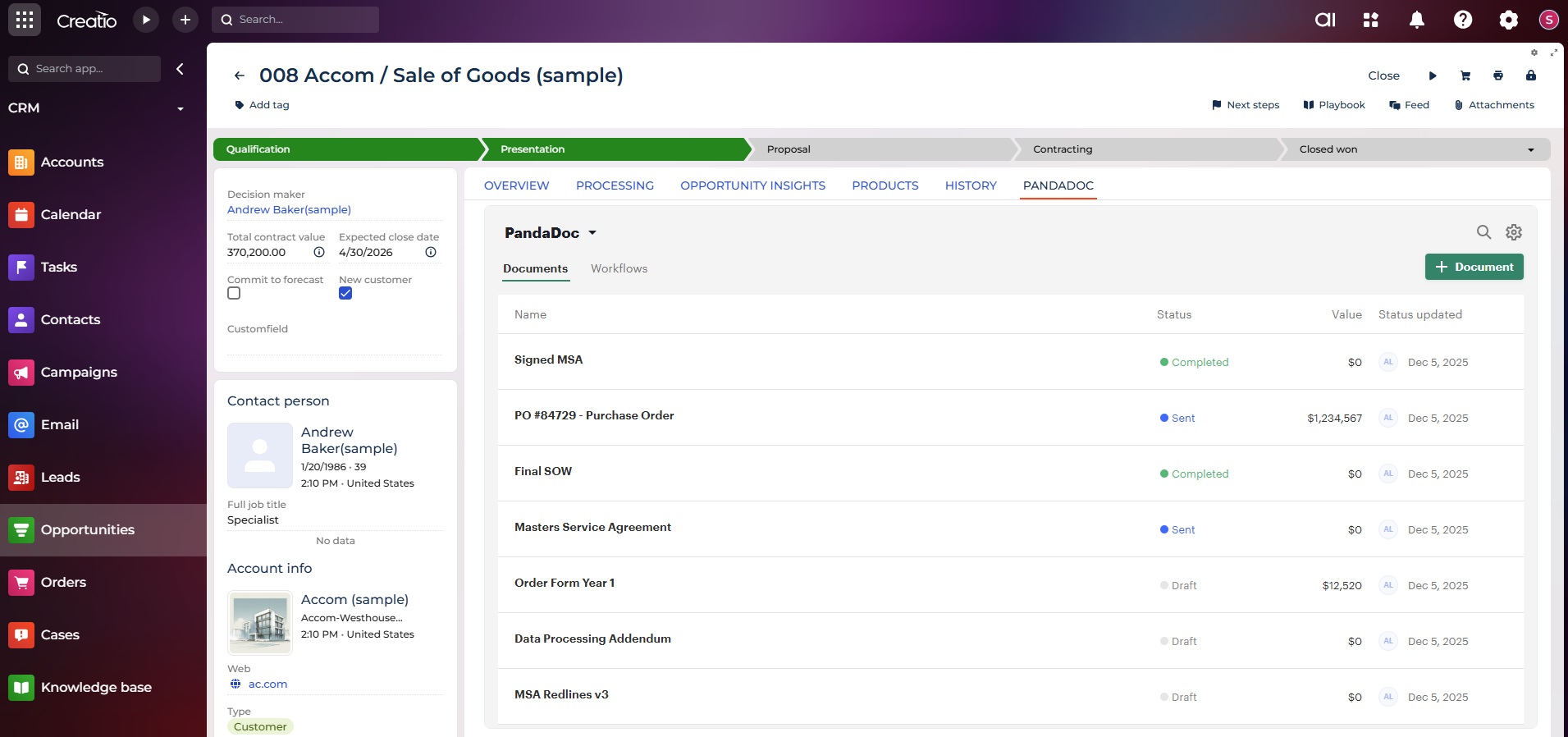Viewport: 1568px width, 737px height.
Task: Open PandaDoc settings gear icon
Action: 1514,232
